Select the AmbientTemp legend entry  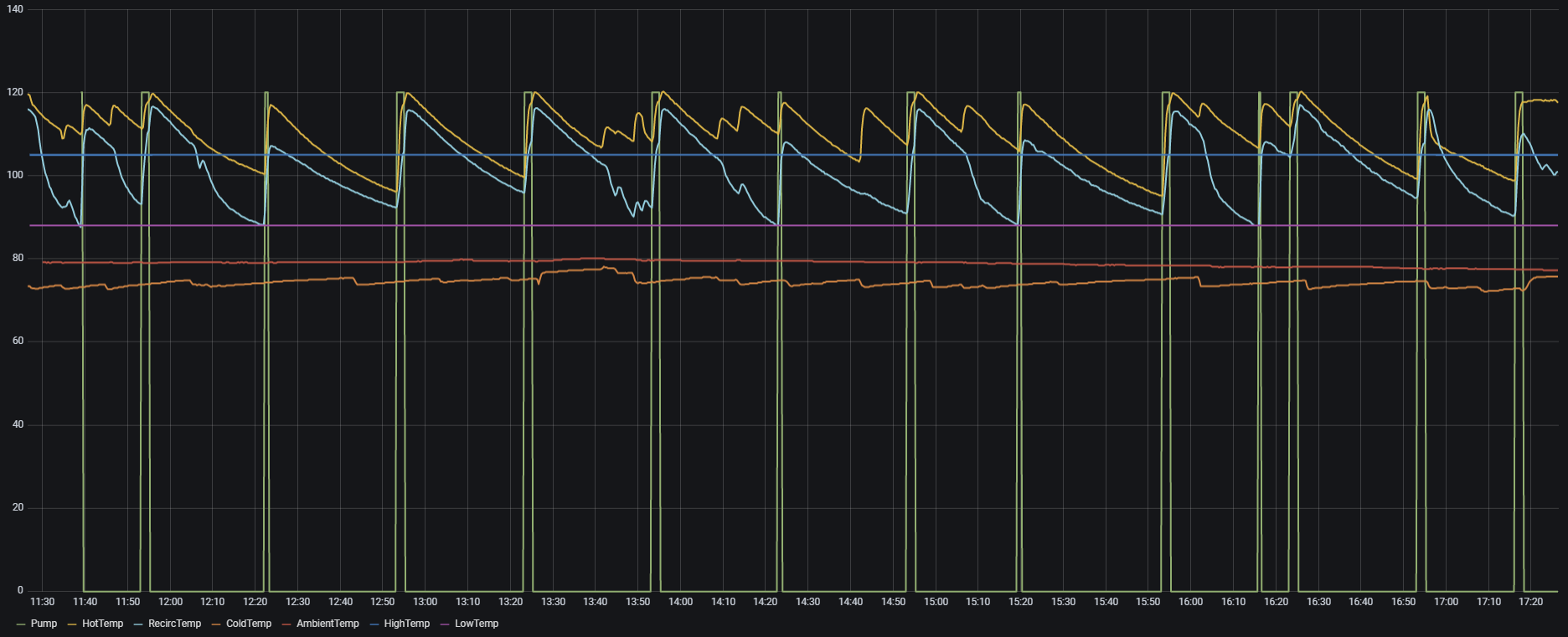click(328, 624)
